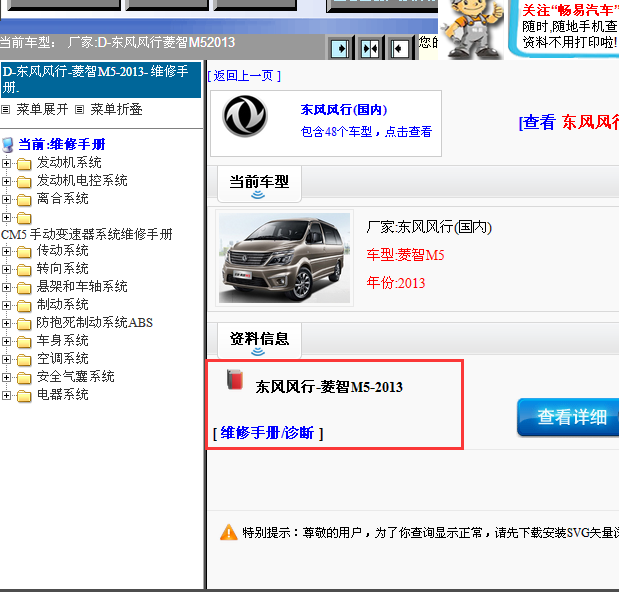Open the 东风风行(国内) brand link
This screenshot has width=619, height=592.
tap(344, 110)
